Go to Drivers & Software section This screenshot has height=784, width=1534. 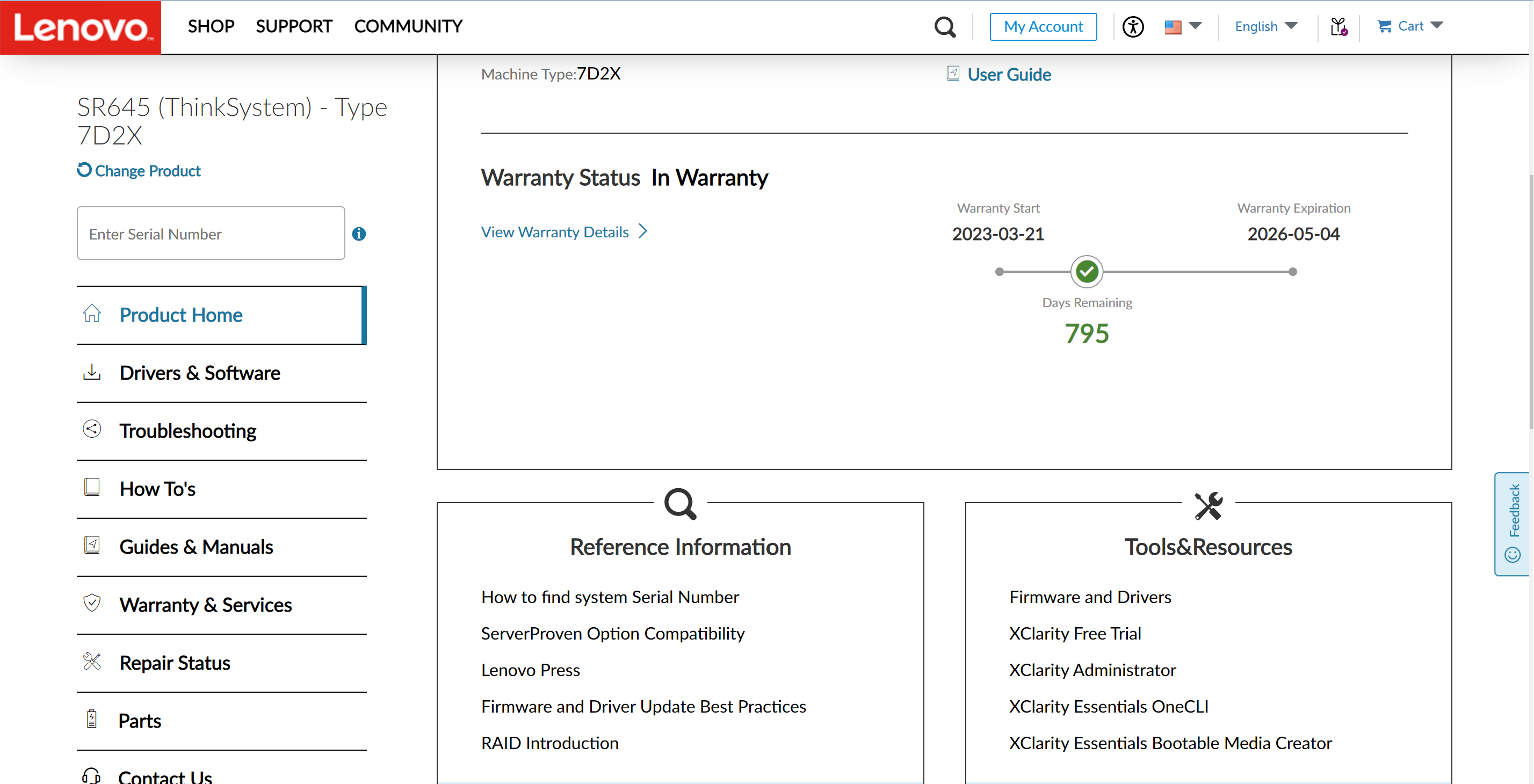click(221, 373)
